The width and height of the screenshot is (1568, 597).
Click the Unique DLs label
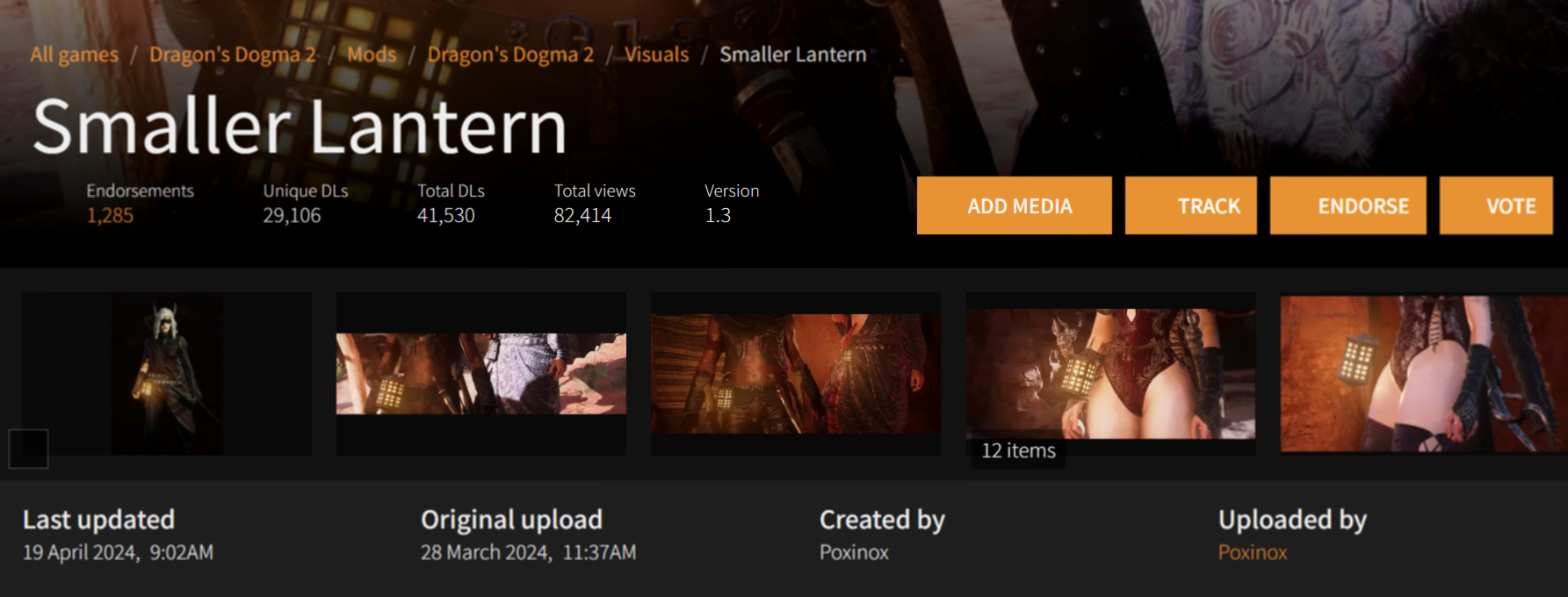(x=306, y=191)
